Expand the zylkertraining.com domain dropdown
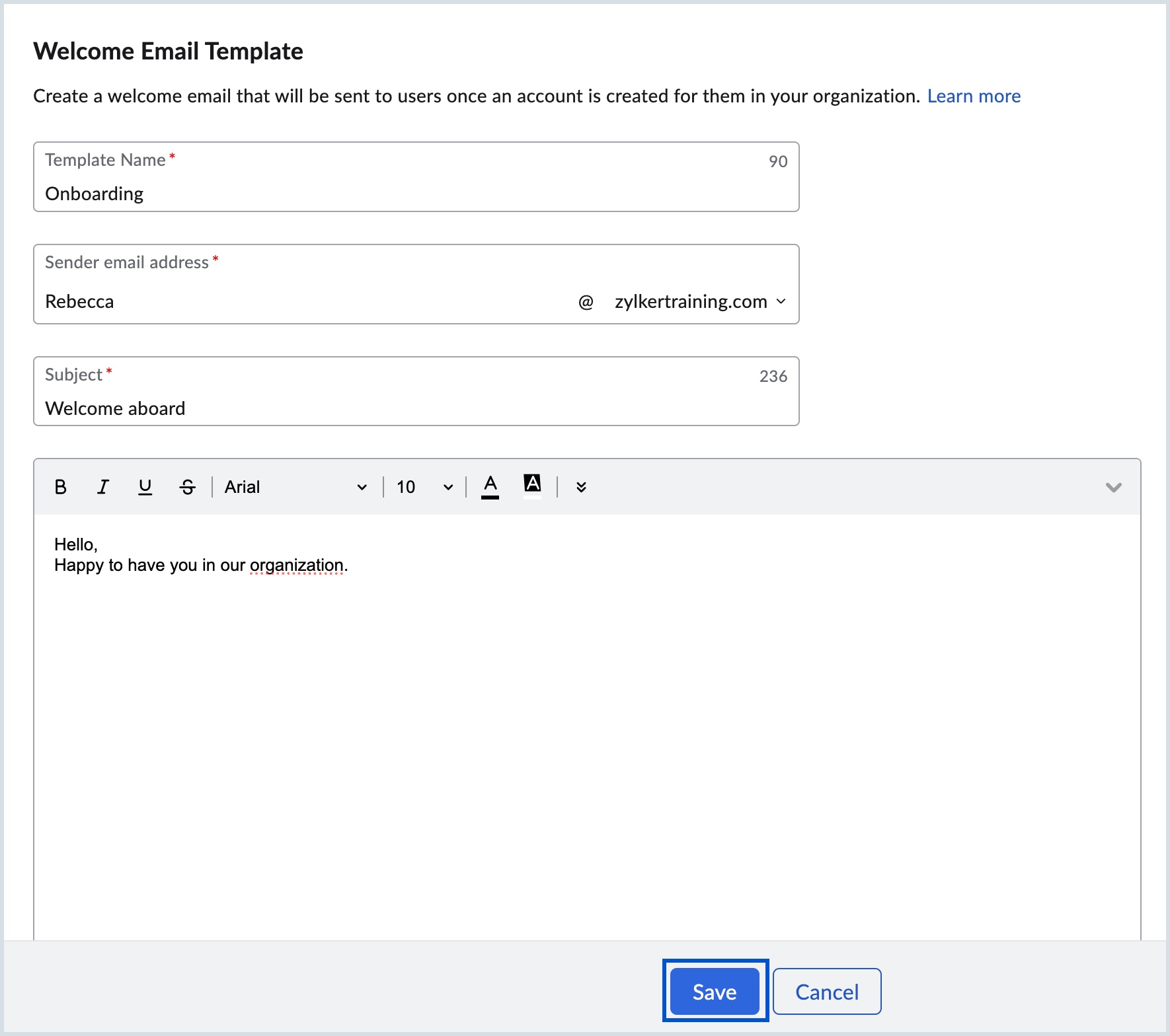The image size is (1170, 1036). (x=700, y=301)
